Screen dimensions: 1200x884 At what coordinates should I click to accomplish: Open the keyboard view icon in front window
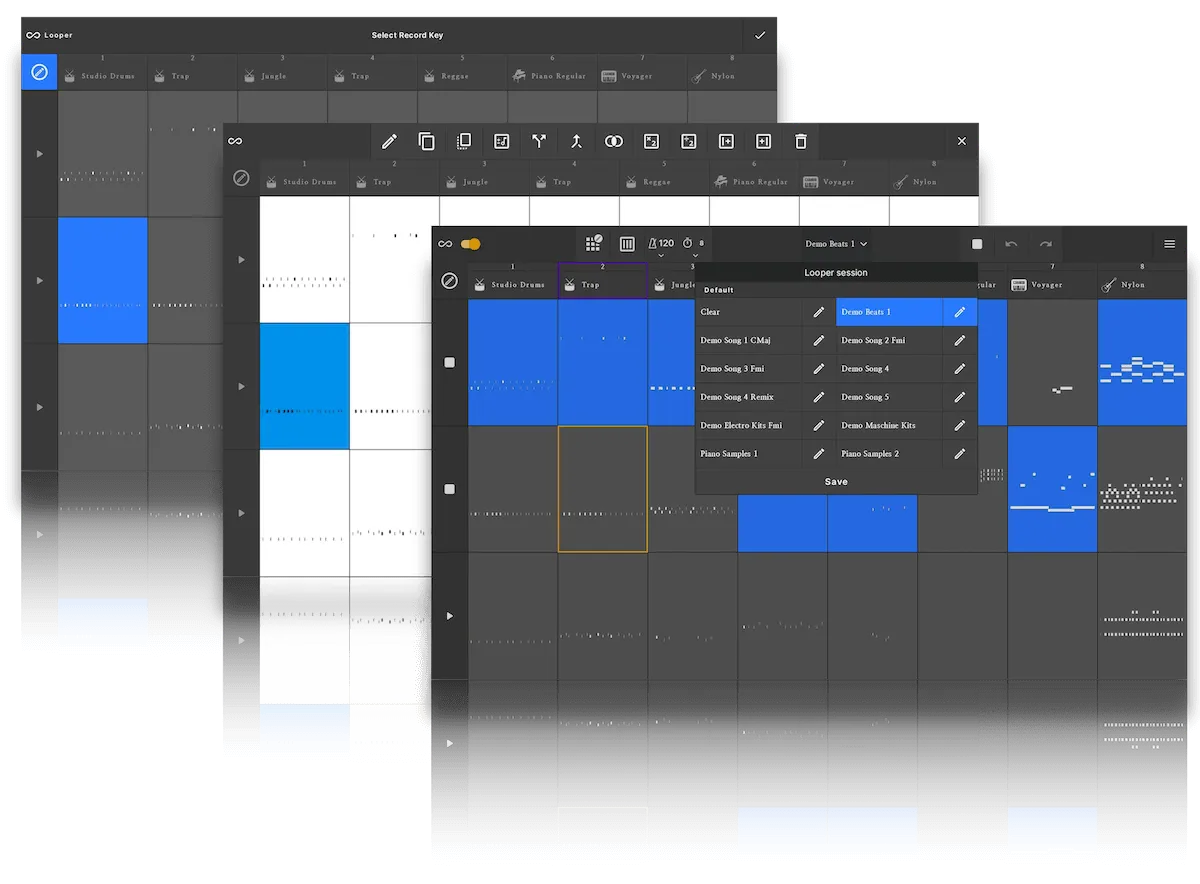[628, 244]
